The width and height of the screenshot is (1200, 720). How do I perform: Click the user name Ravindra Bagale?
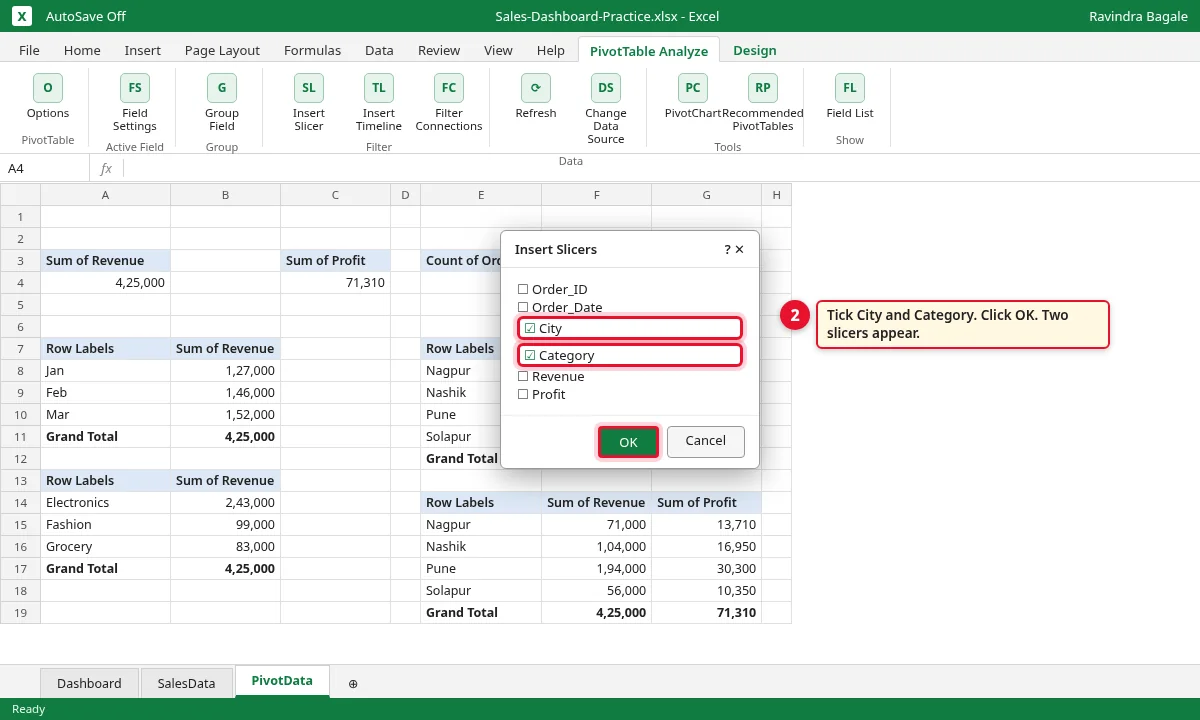coord(1138,16)
